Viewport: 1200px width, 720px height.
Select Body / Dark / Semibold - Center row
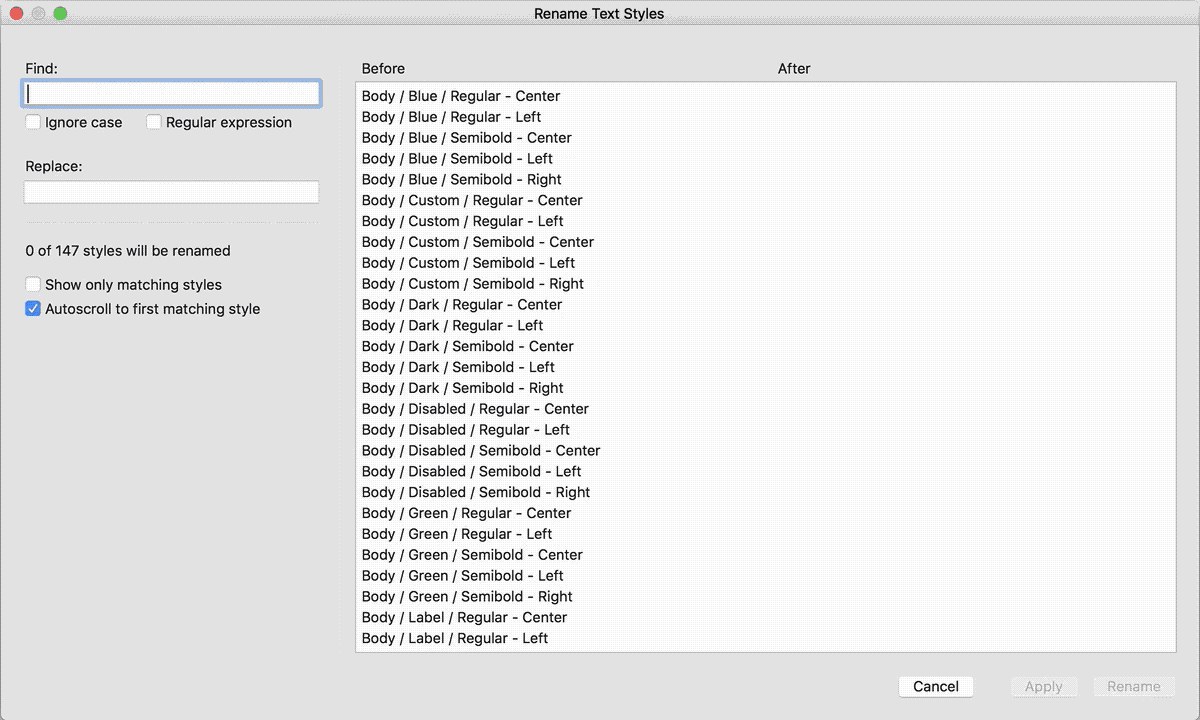pyautogui.click(x=766, y=347)
